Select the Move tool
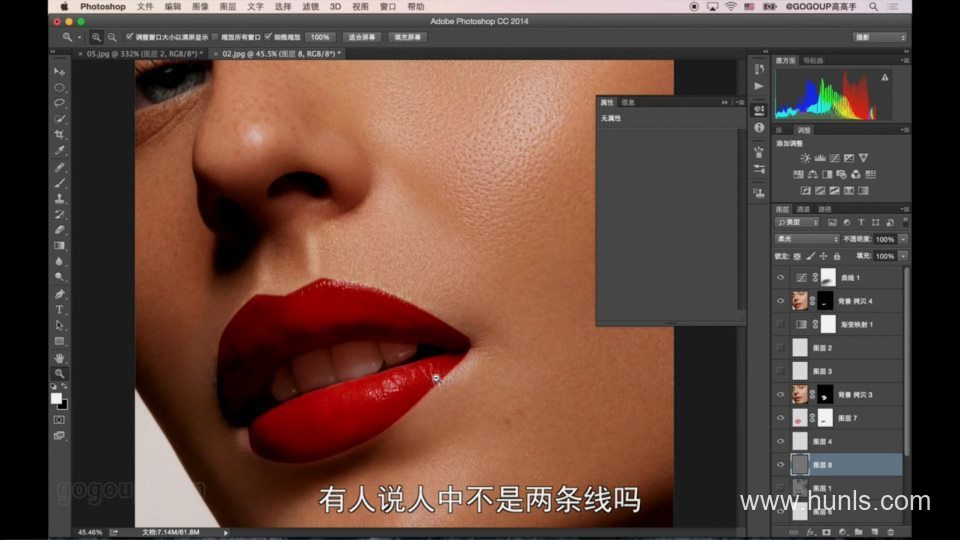Viewport: 960px width, 540px height. (x=59, y=72)
